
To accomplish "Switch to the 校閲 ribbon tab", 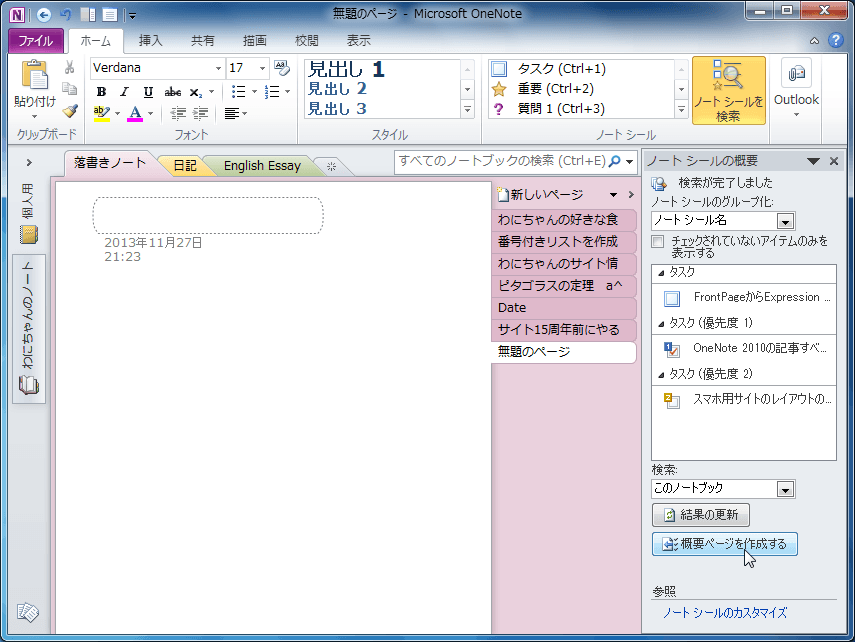I will coord(306,41).
